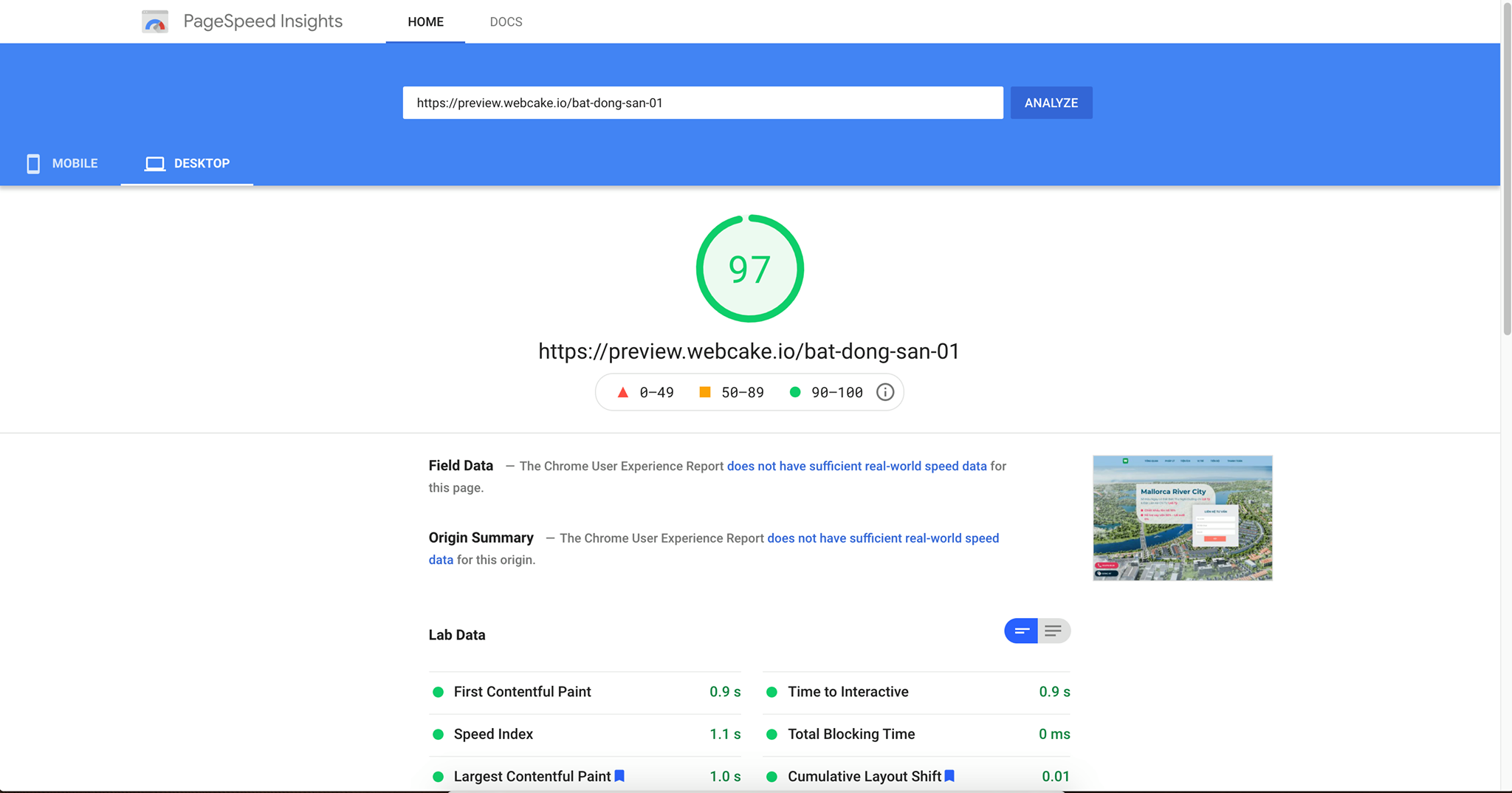Image resolution: width=1512 pixels, height=793 pixels.
Task: Click the red triangle 0–49 legend icon
Action: coord(622,392)
